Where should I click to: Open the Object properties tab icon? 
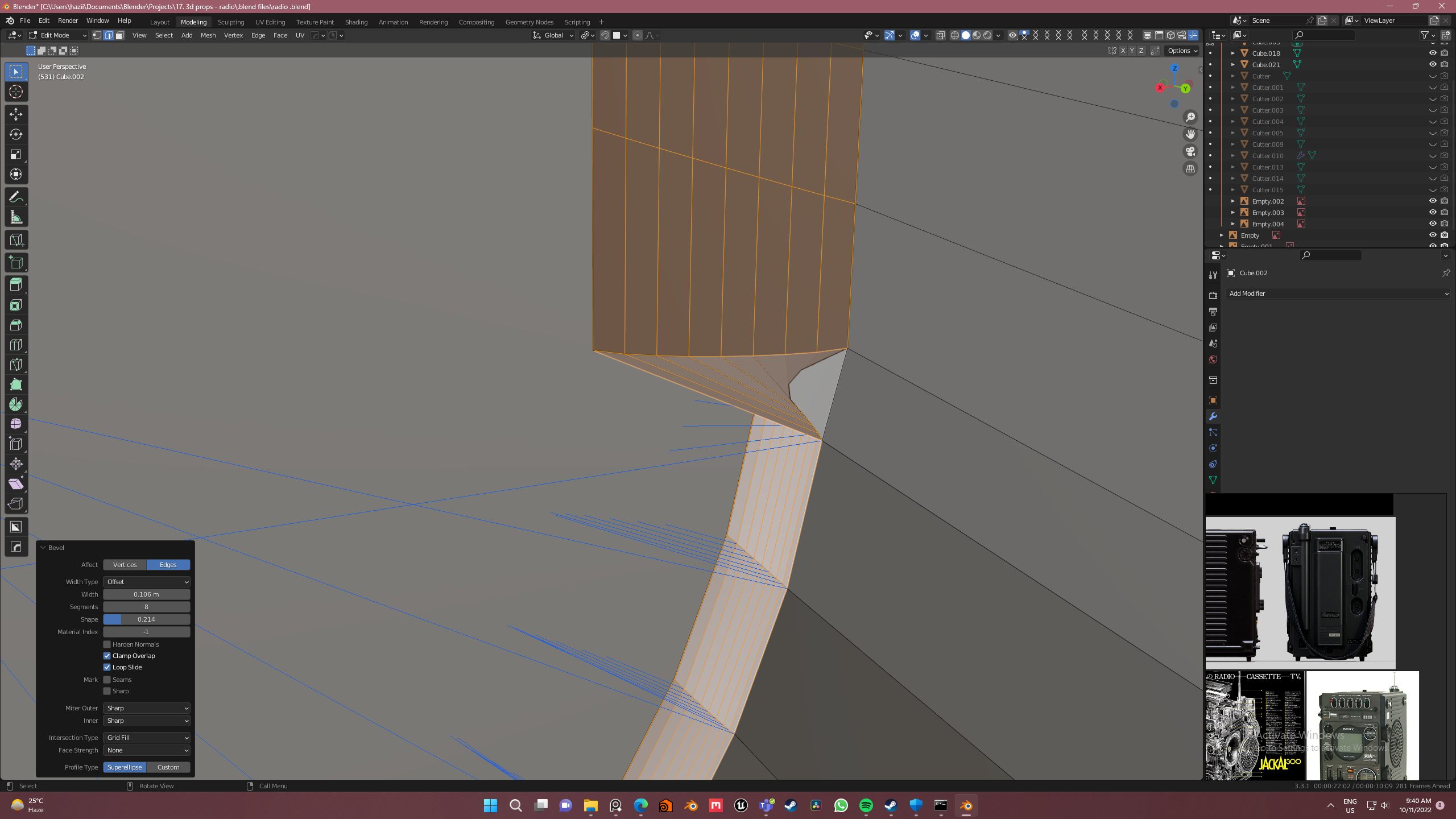tap(1213, 400)
